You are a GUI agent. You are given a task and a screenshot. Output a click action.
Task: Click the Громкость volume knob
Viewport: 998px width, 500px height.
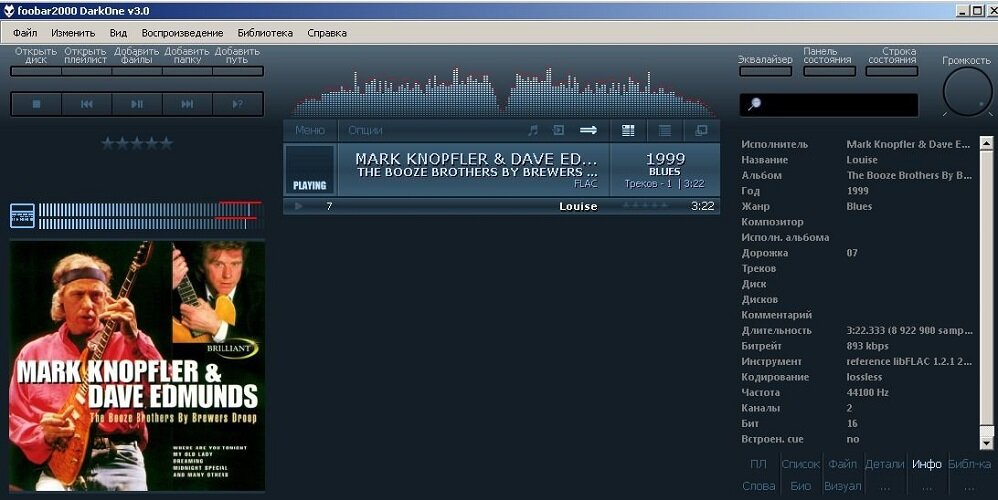click(x=967, y=92)
